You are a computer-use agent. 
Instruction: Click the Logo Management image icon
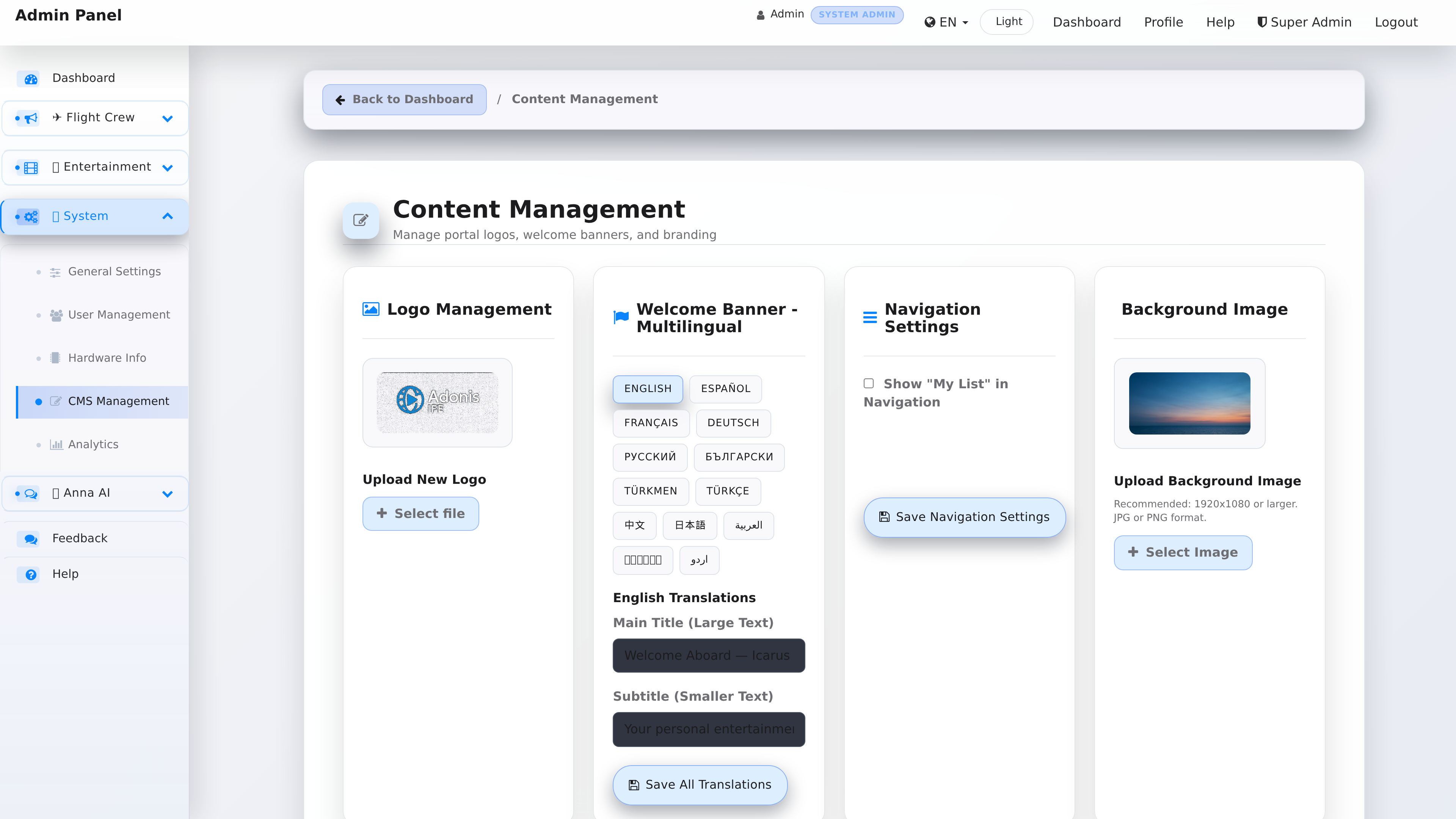point(371,309)
